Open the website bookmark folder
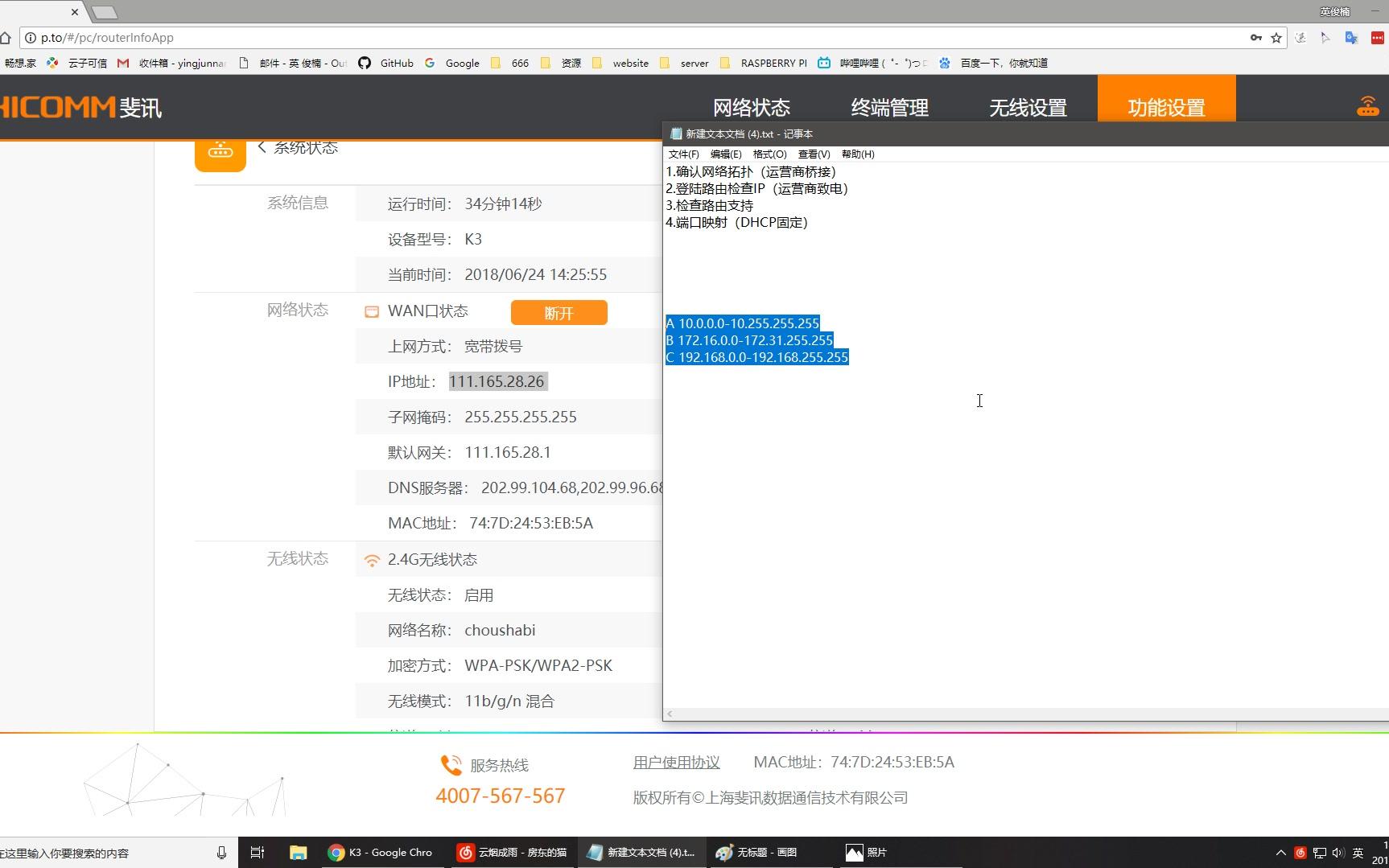 620,63
